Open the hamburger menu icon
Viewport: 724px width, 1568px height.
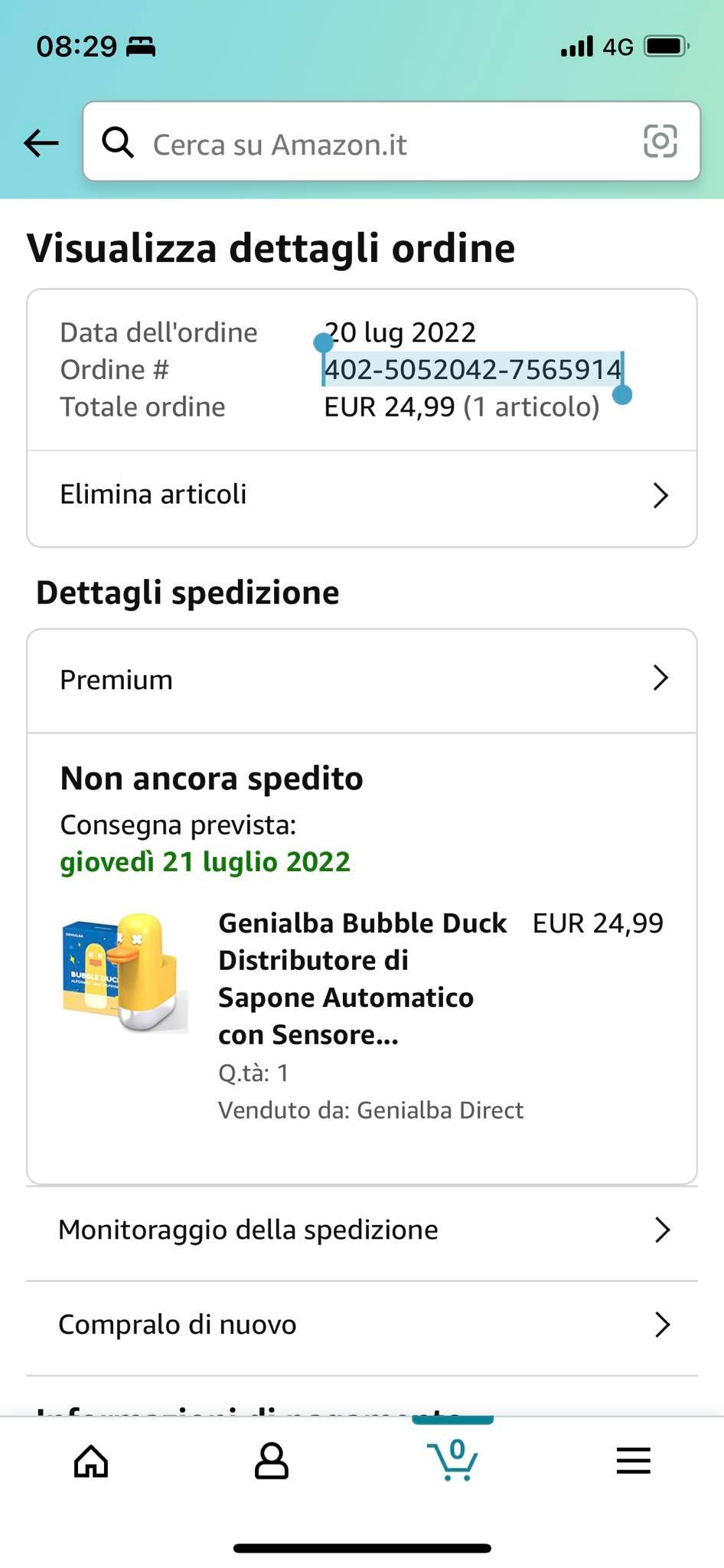click(634, 1461)
